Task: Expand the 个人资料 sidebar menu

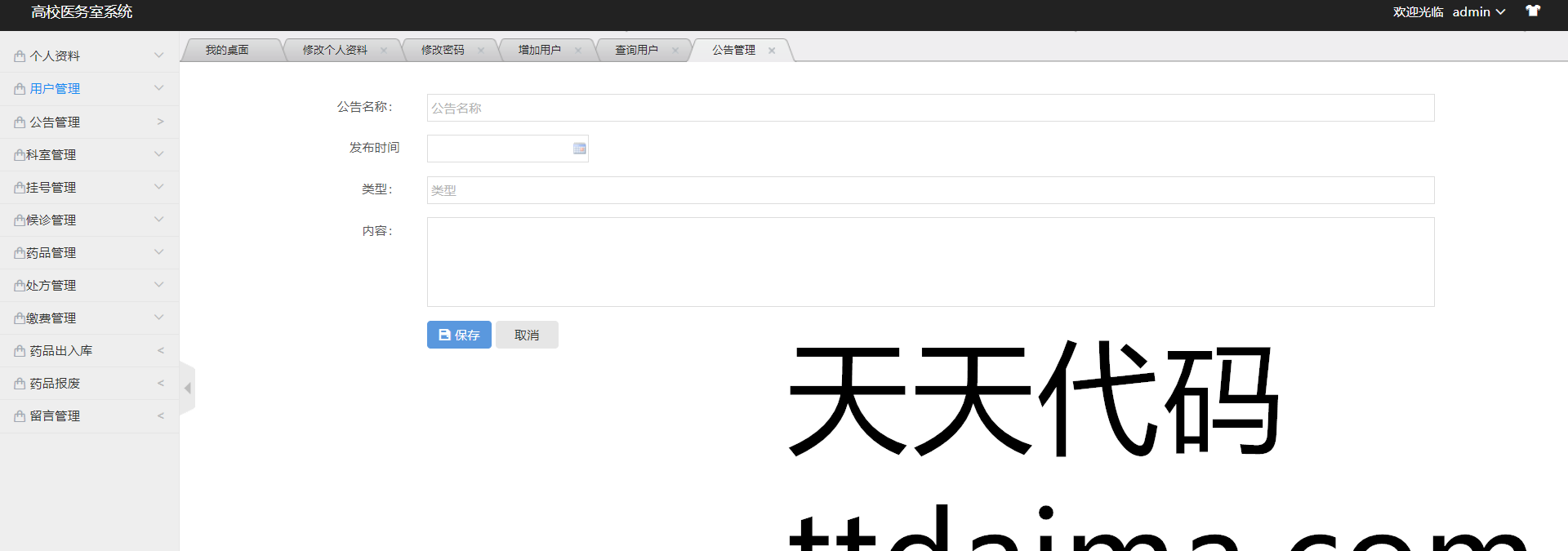Action: (89, 56)
